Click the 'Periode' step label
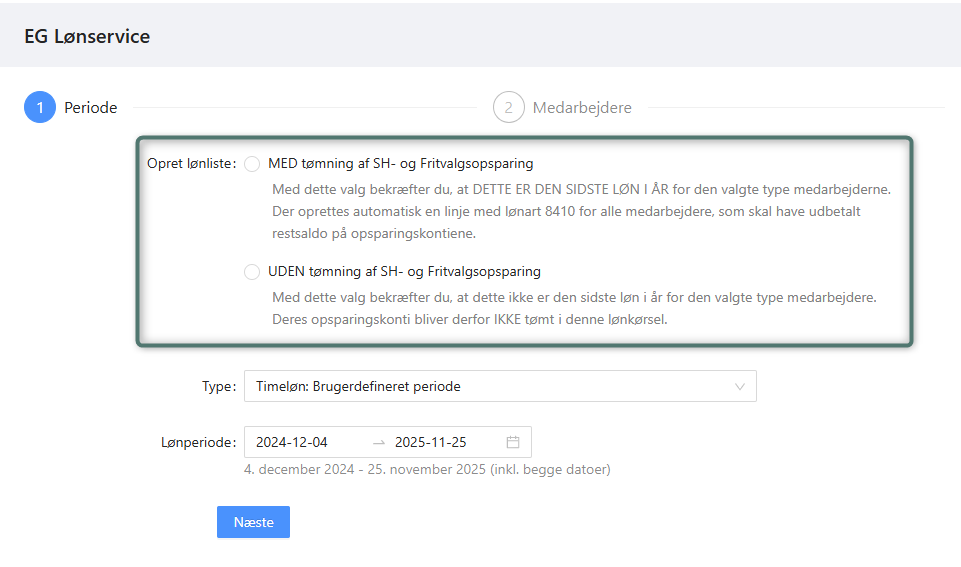This screenshot has height=567, width=961. (x=90, y=107)
